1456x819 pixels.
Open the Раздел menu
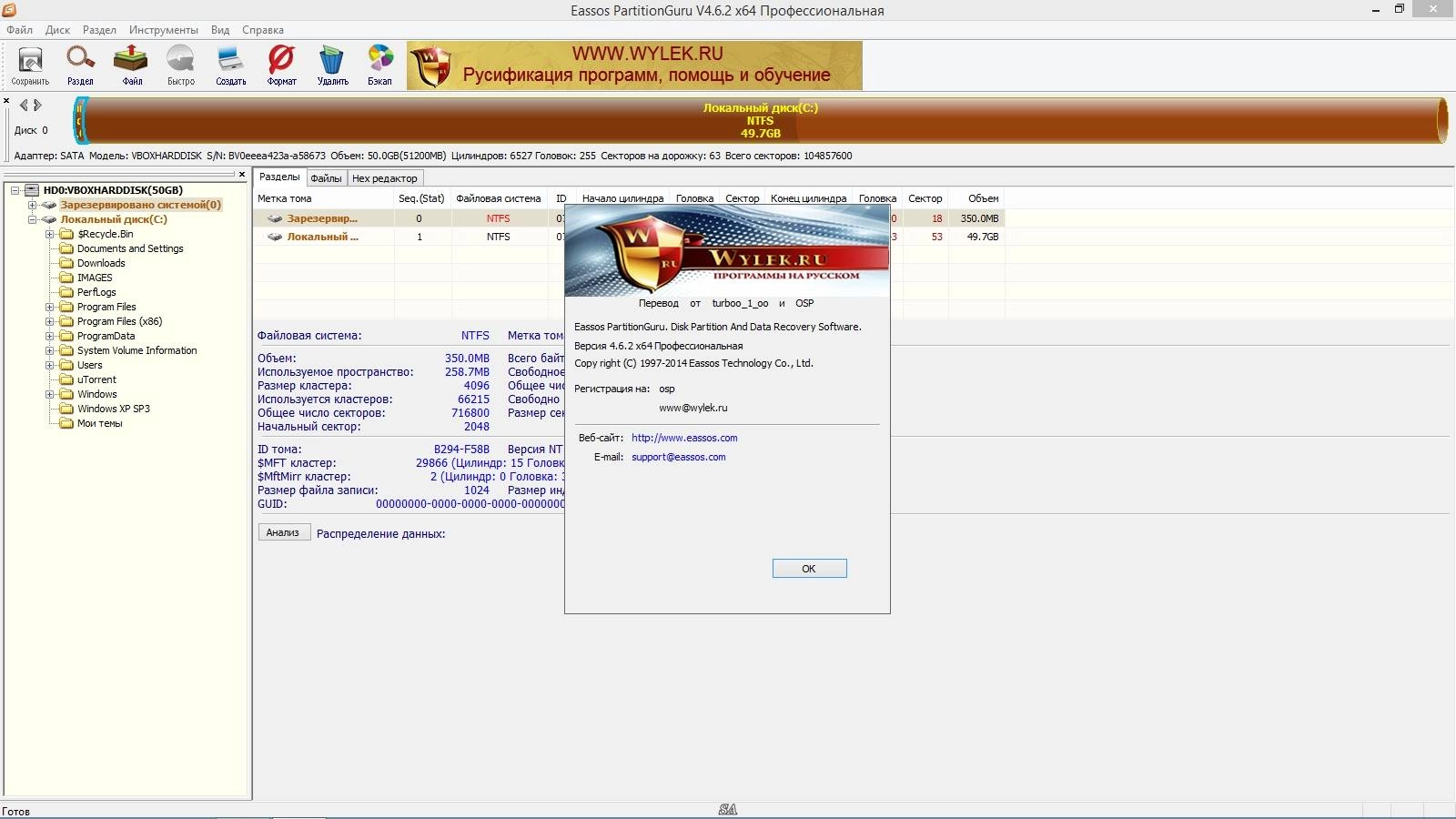tap(99, 30)
